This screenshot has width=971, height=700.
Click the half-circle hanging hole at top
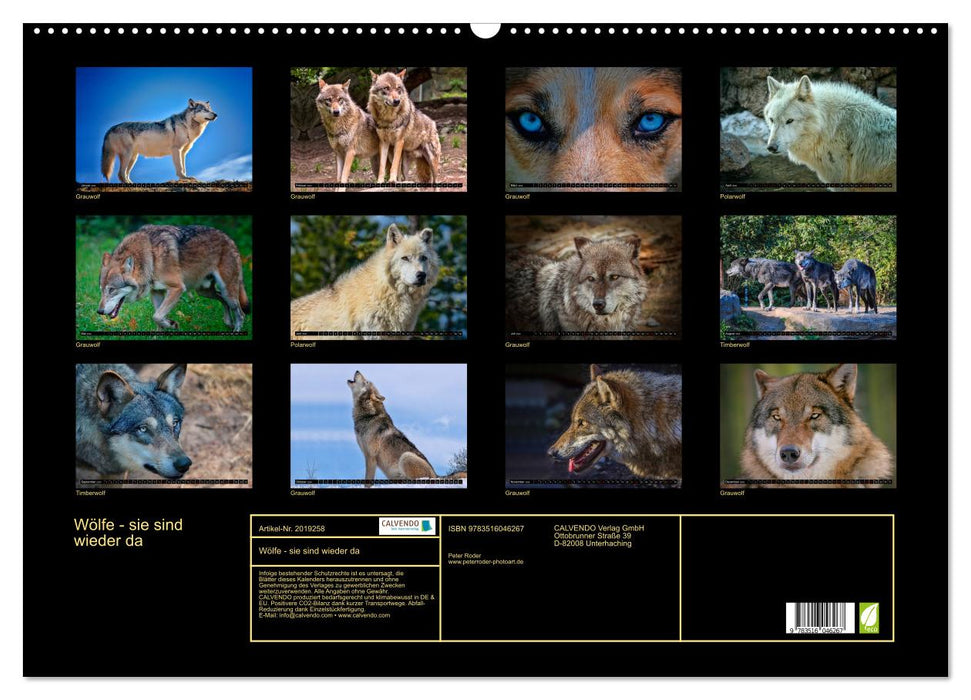(485, 29)
